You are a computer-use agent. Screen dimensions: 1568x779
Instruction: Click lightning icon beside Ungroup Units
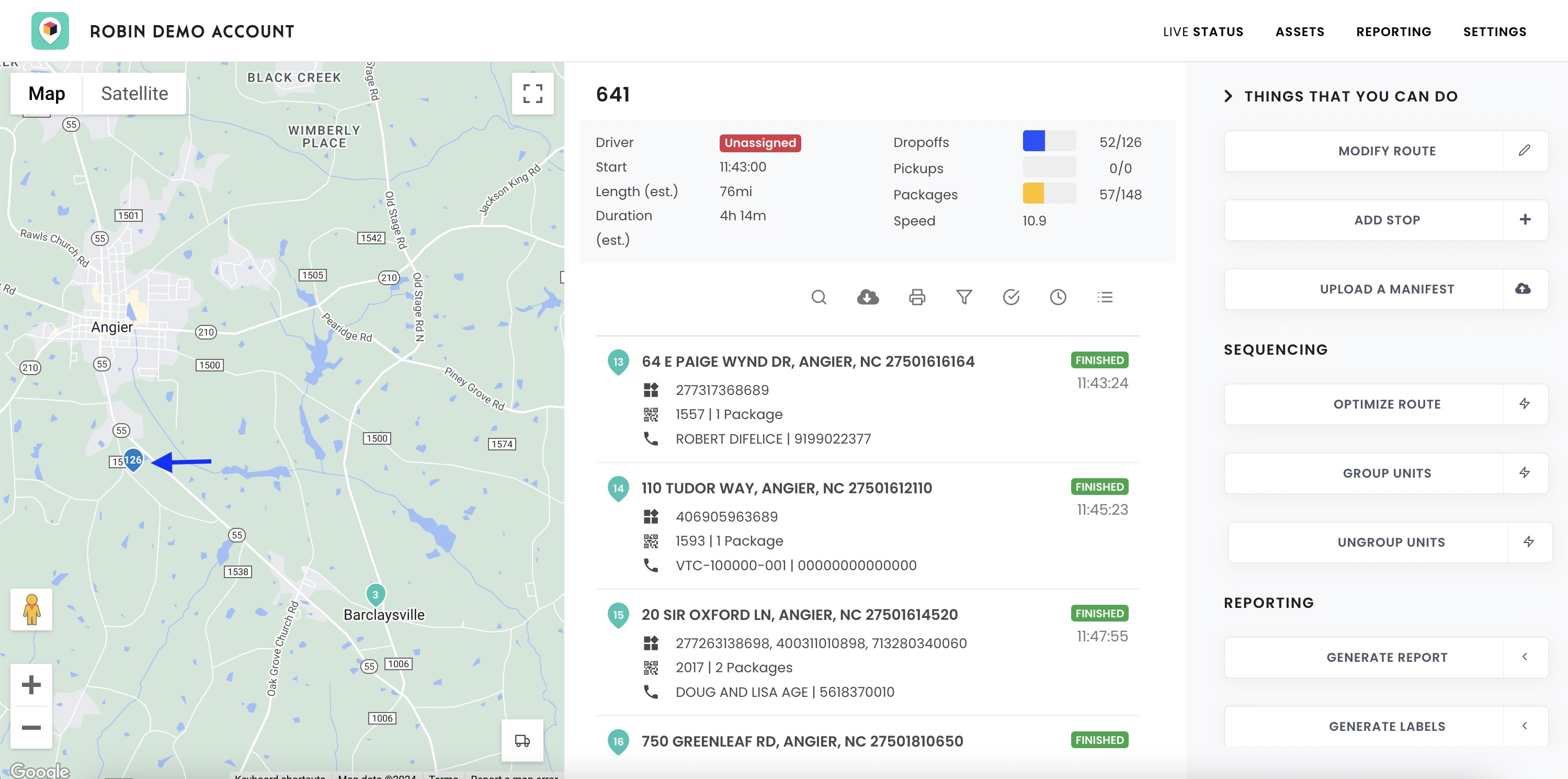pyautogui.click(x=1528, y=542)
